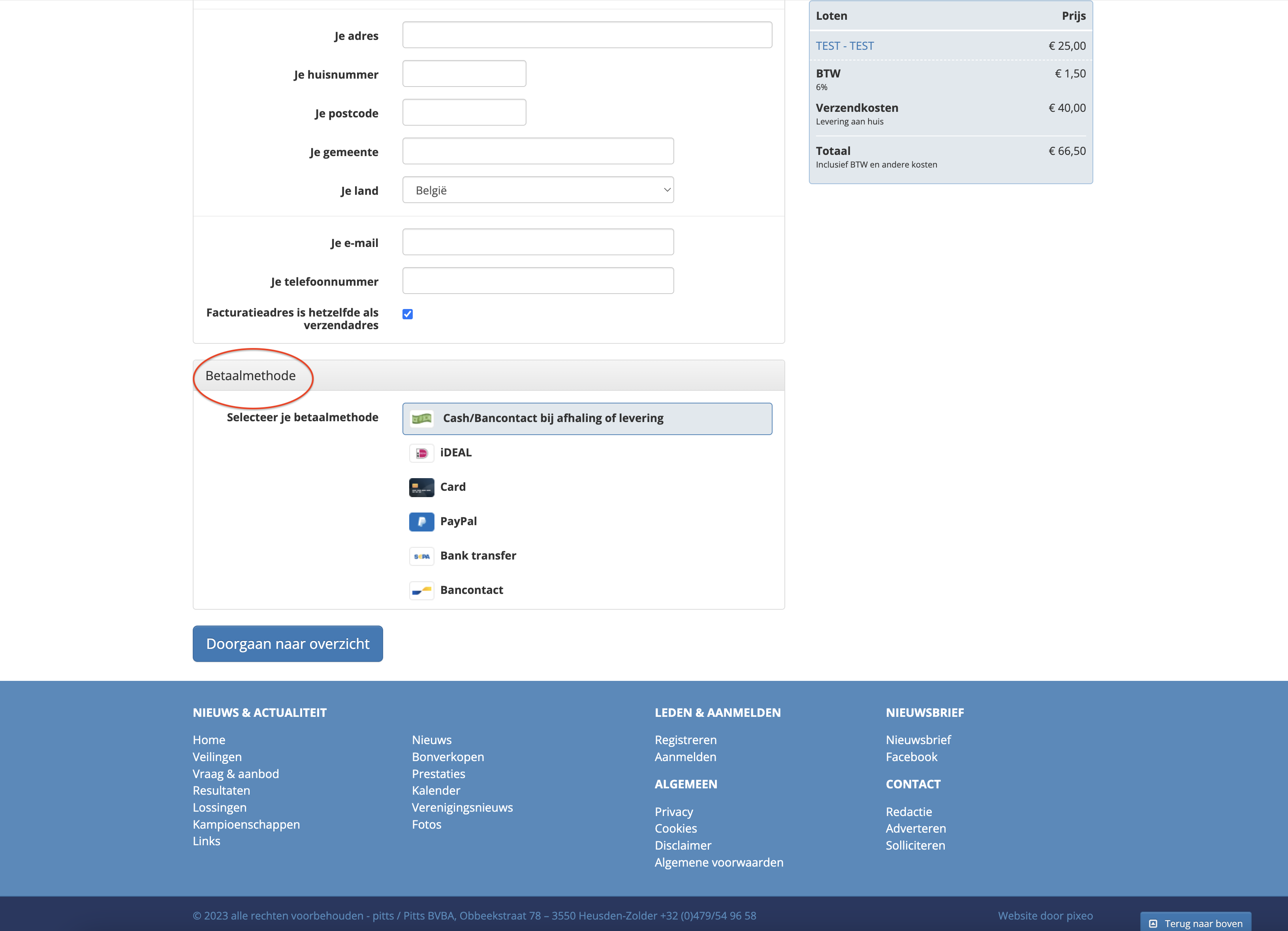Choose the PayPal logo icon

tap(421, 522)
